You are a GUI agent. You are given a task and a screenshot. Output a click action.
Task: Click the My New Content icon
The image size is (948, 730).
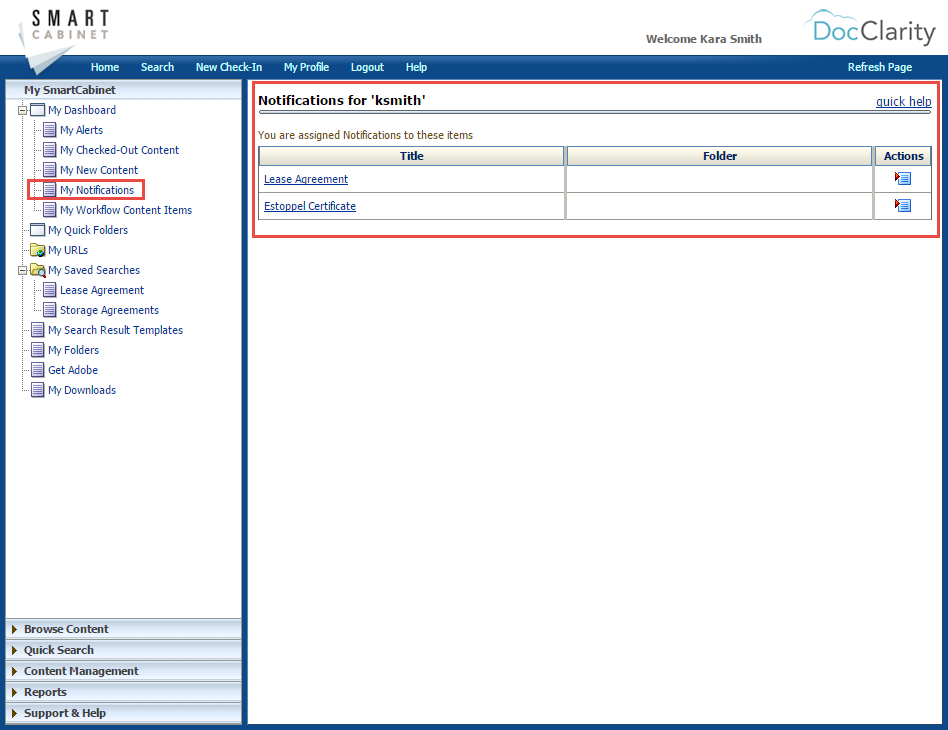point(49,170)
